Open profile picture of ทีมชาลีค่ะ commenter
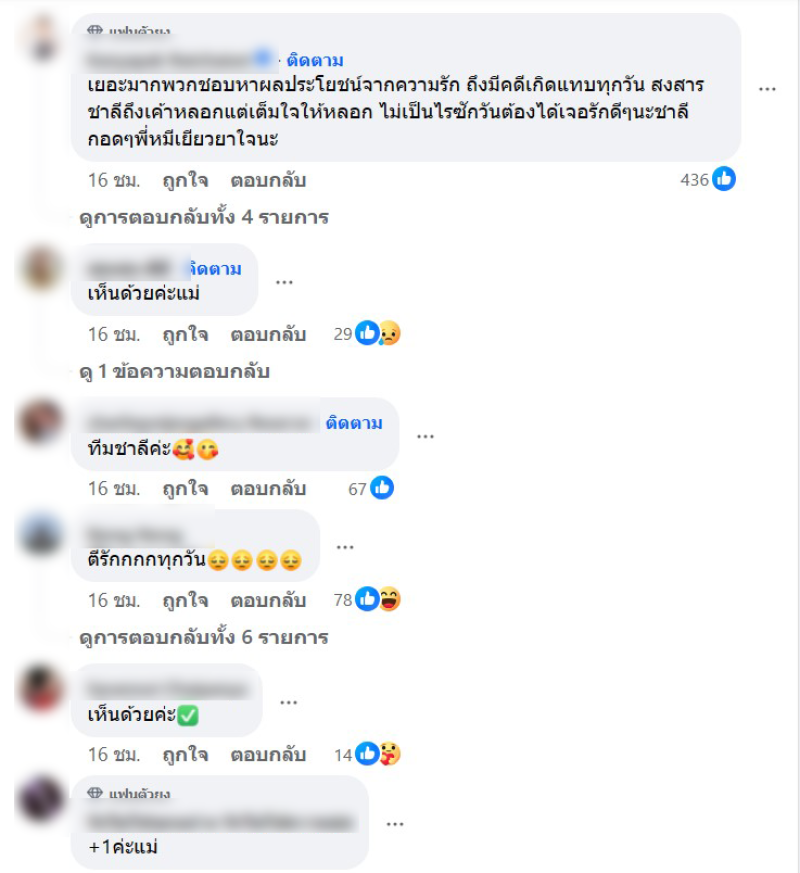The width and height of the screenshot is (800, 873). point(40,421)
